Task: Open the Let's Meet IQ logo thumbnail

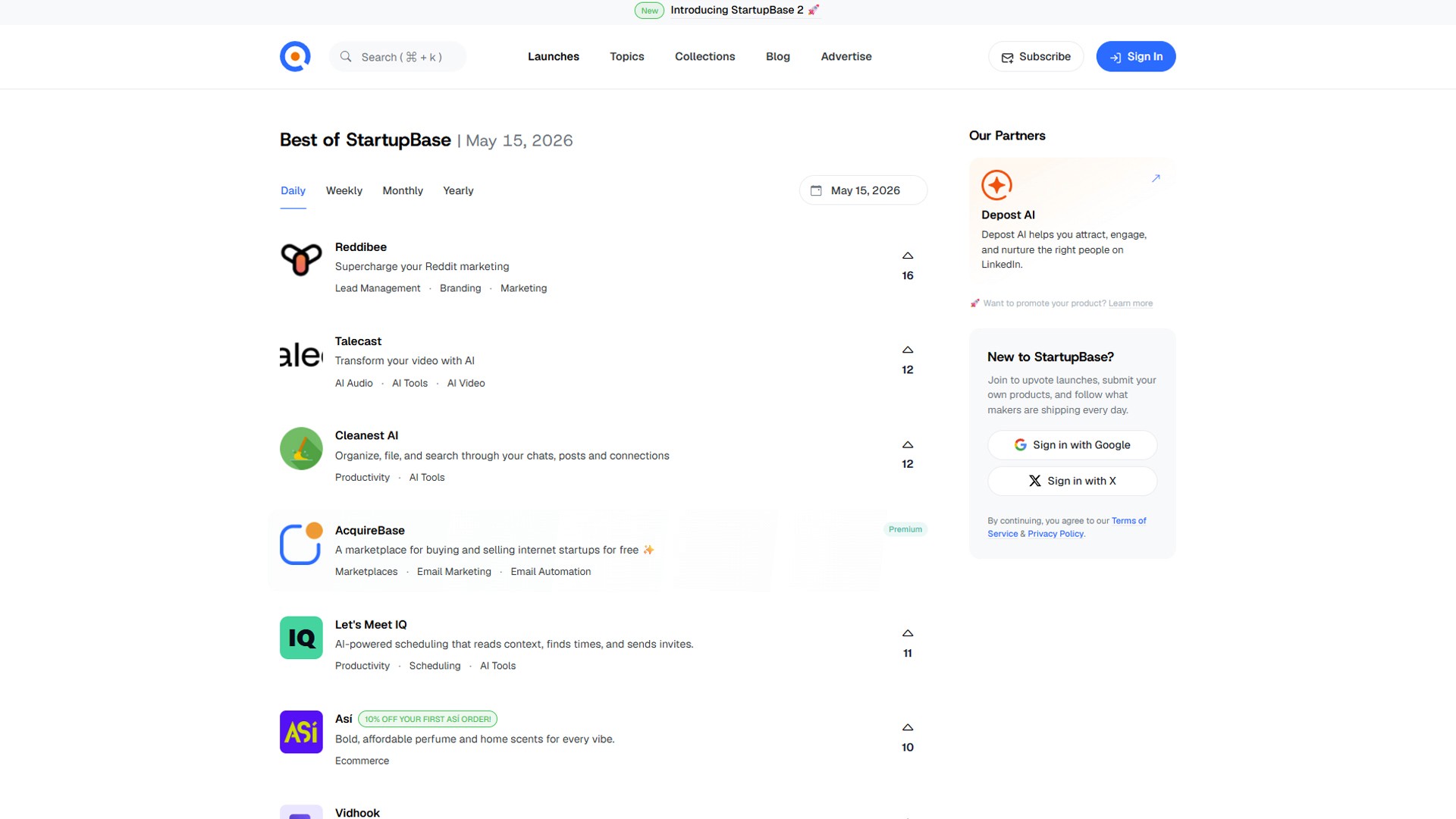Action: coord(301,637)
